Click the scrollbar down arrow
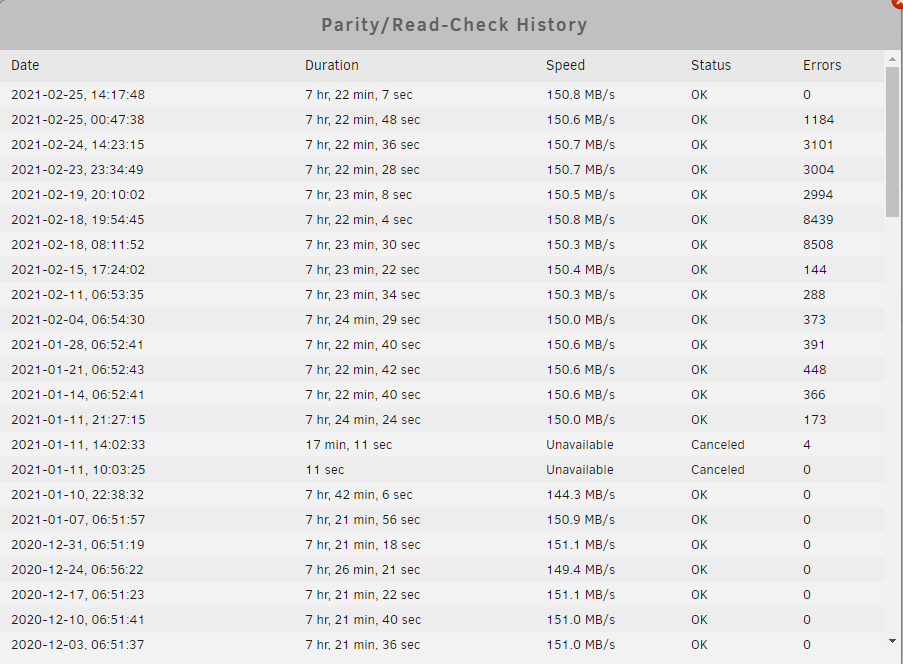Image resolution: width=903 pixels, height=664 pixels. 892,641
